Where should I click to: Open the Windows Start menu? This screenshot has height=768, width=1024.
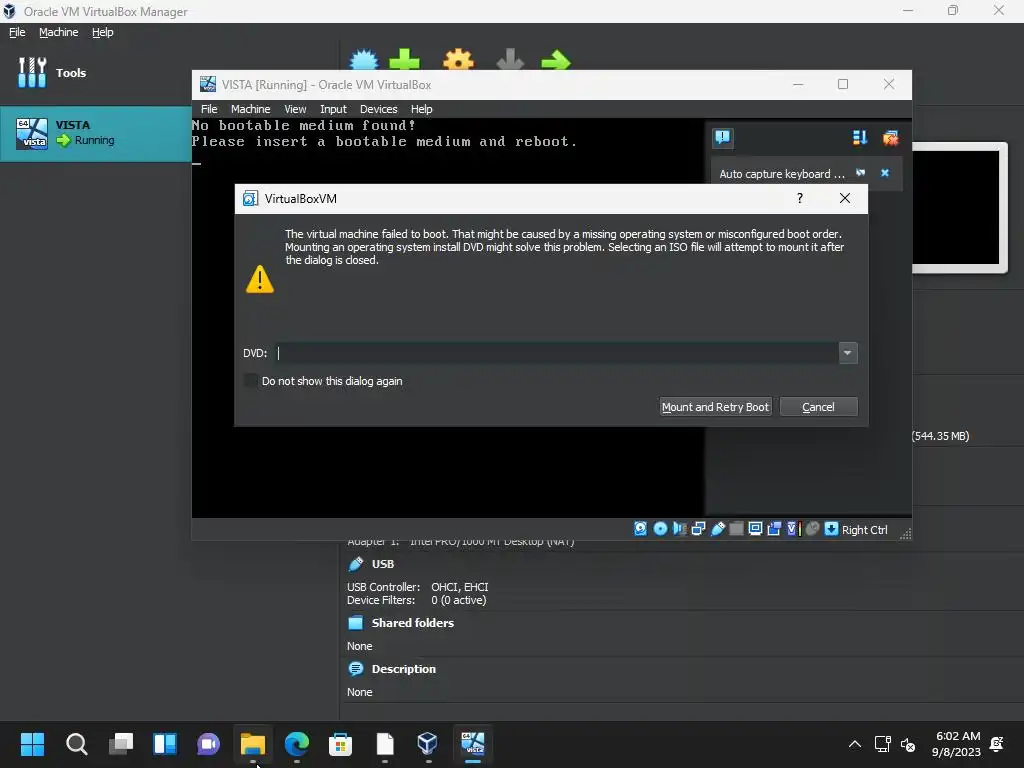click(x=32, y=744)
